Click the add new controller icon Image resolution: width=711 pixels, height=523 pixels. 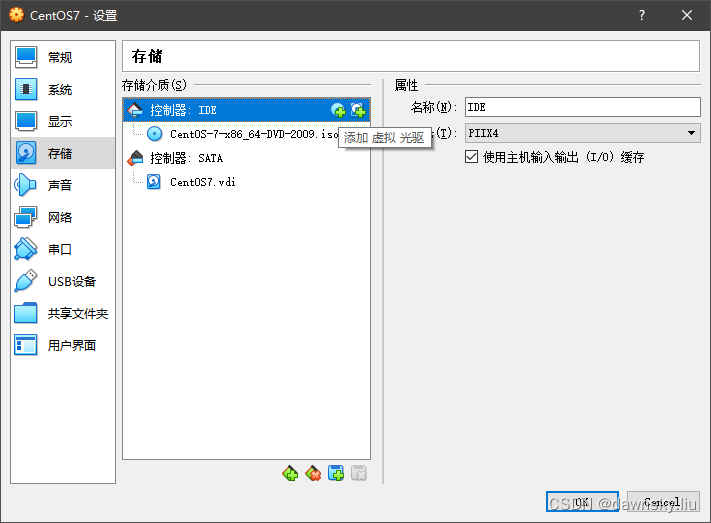[290, 474]
